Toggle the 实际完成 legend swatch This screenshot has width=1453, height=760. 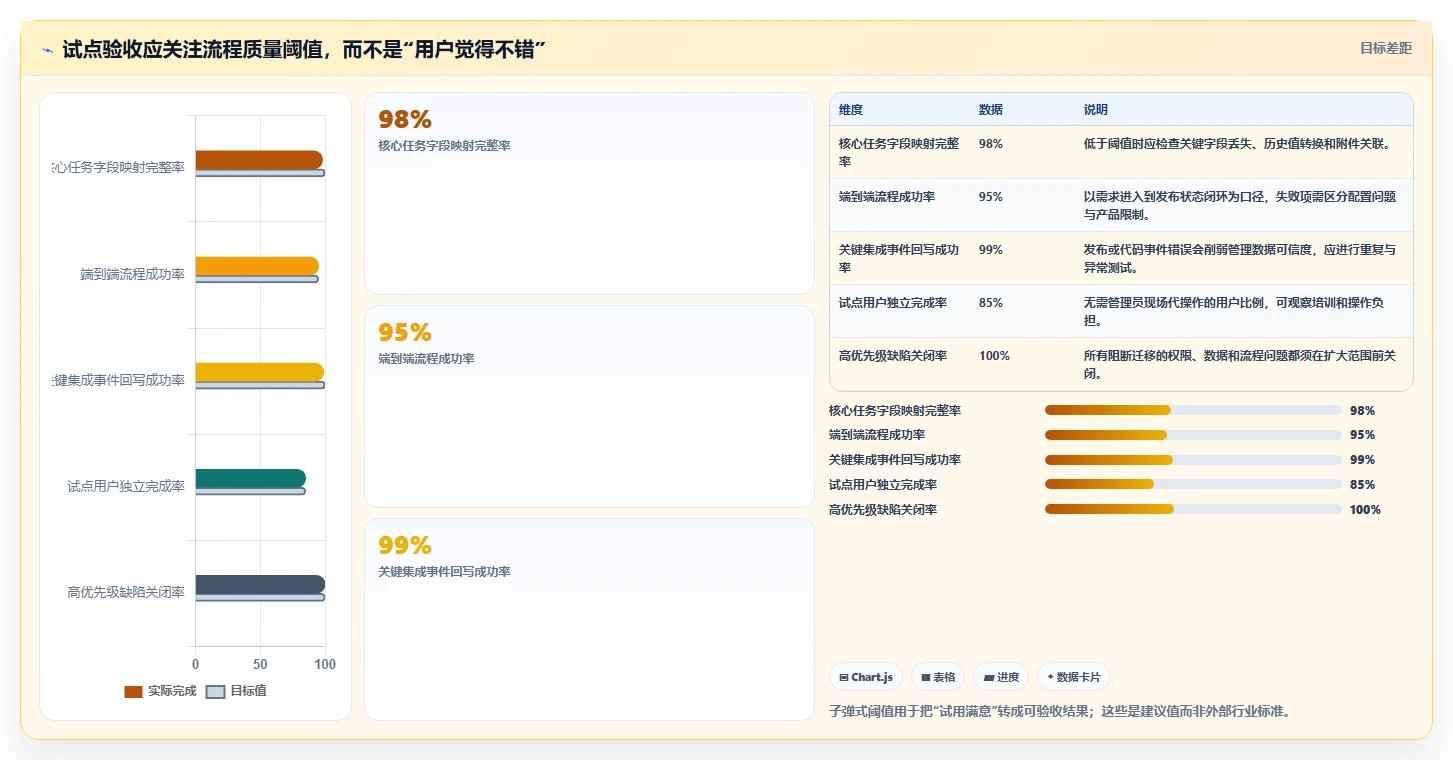tap(133, 691)
